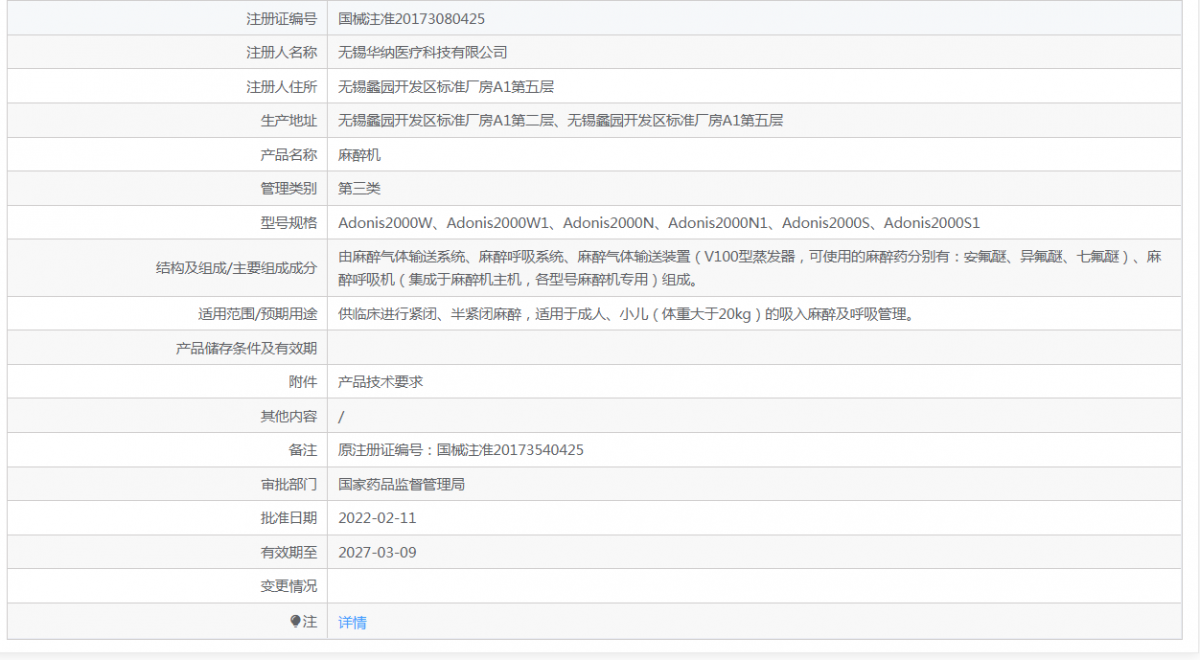Click the 其他内容 label
This screenshot has width=1200, height=660.
289,416
